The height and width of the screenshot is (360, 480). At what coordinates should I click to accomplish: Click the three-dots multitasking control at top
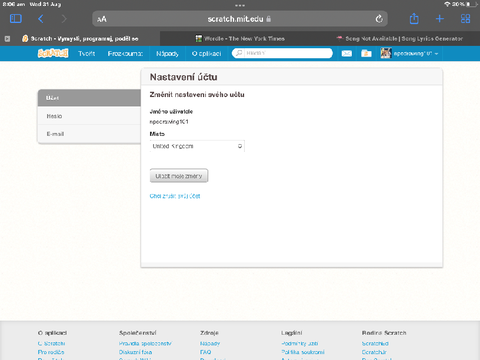click(x=240, y=5)
